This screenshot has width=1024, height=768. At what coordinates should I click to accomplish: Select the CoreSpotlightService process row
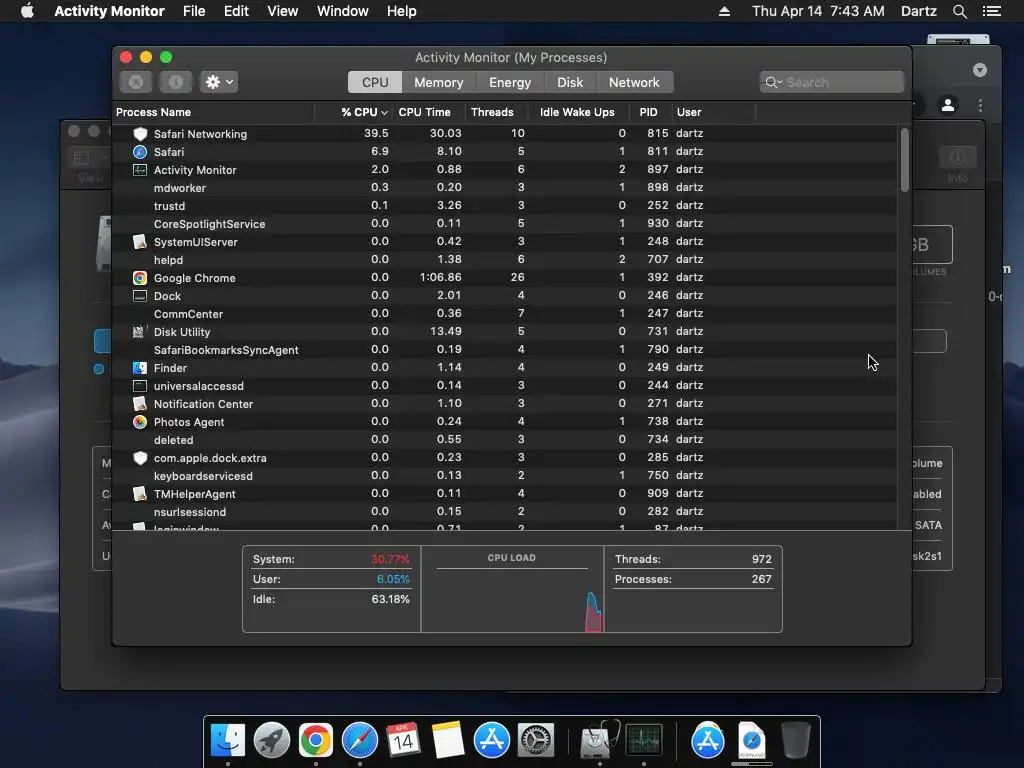[x=505, y=223]
